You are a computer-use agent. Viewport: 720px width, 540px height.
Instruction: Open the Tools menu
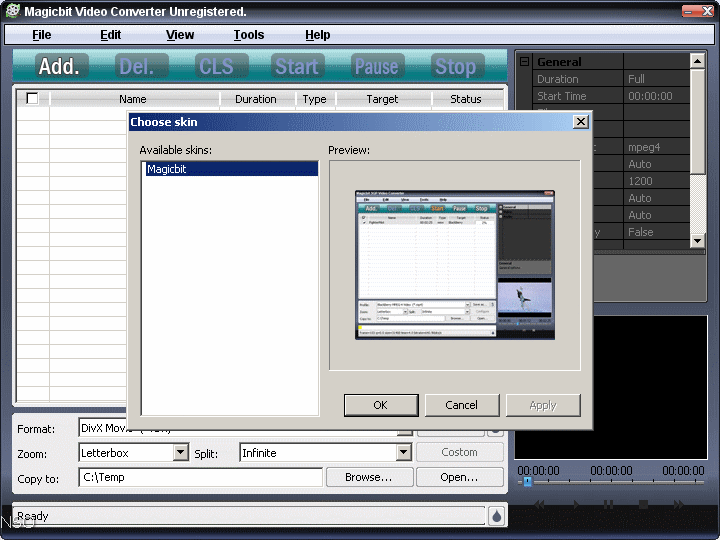point(248,35)
